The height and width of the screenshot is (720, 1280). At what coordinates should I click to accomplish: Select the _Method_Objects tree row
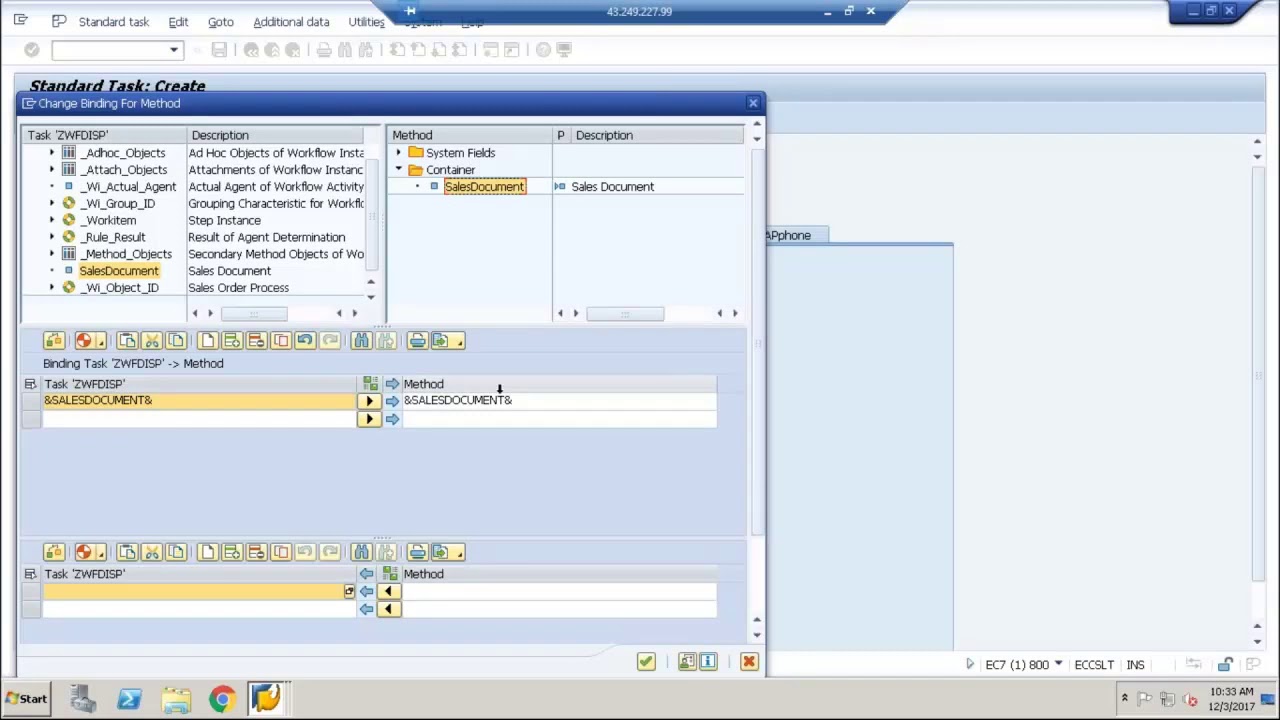tap(127, 254)
